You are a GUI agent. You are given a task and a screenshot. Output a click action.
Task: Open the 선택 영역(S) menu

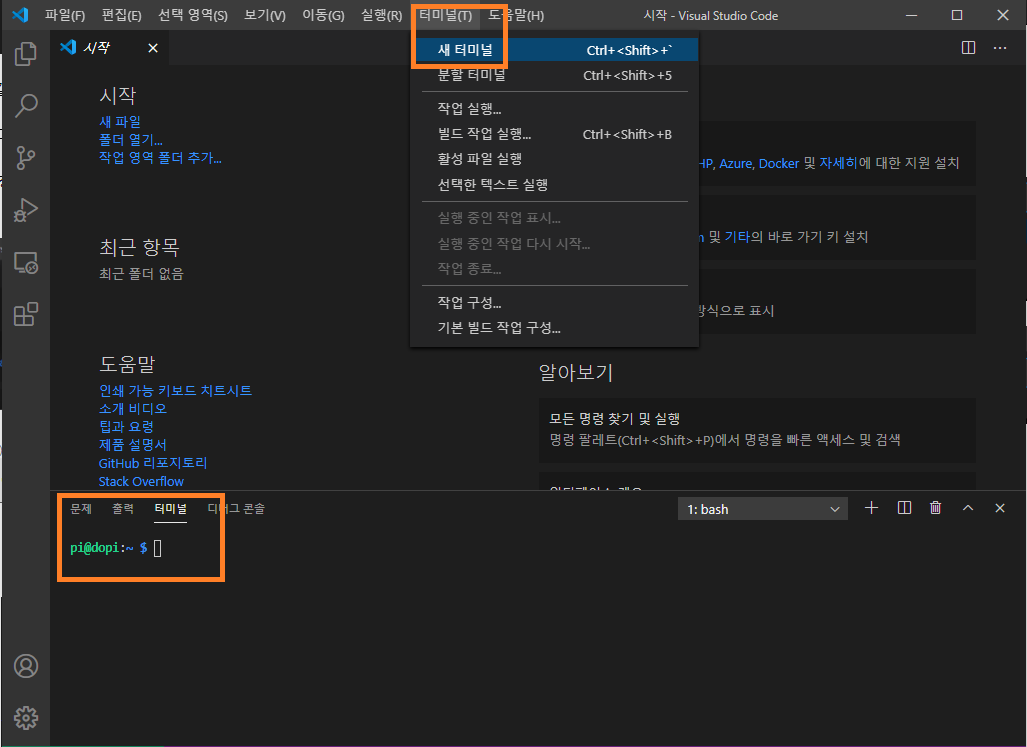[193, 15]
